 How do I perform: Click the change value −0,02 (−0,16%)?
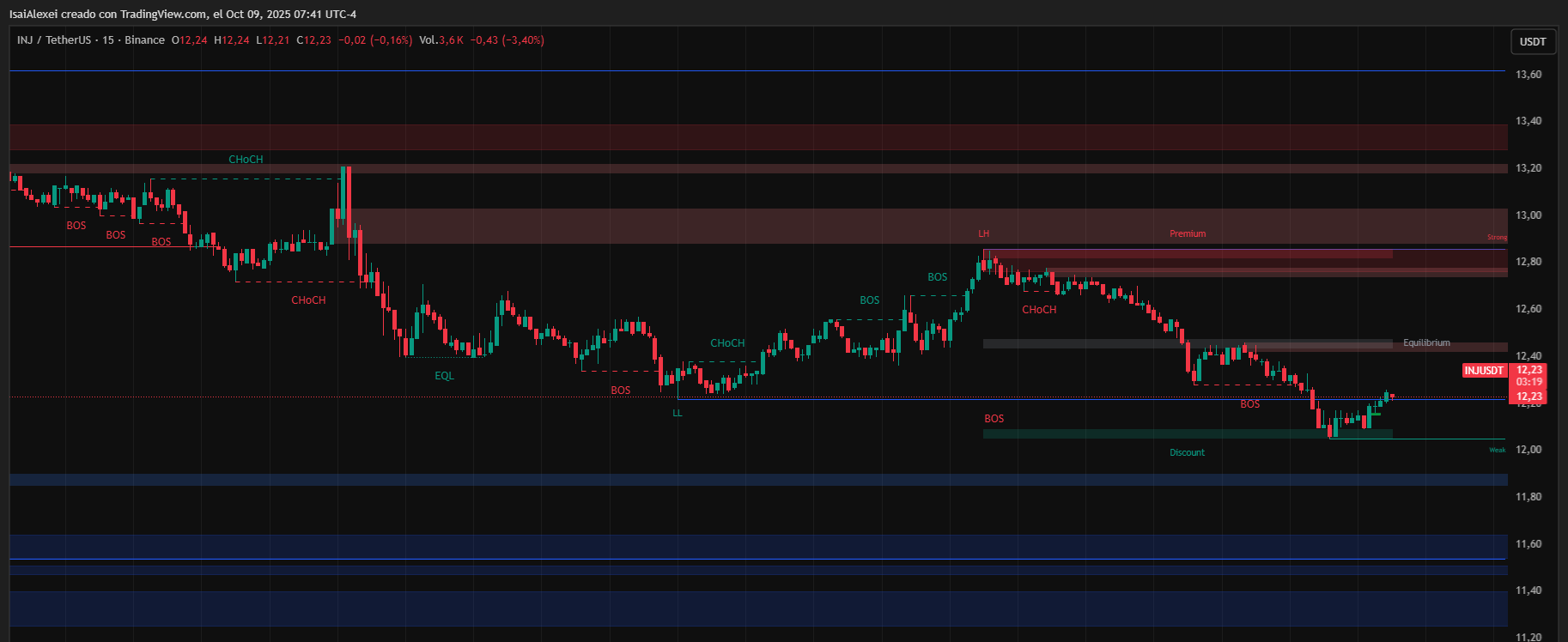pos(375,40)
